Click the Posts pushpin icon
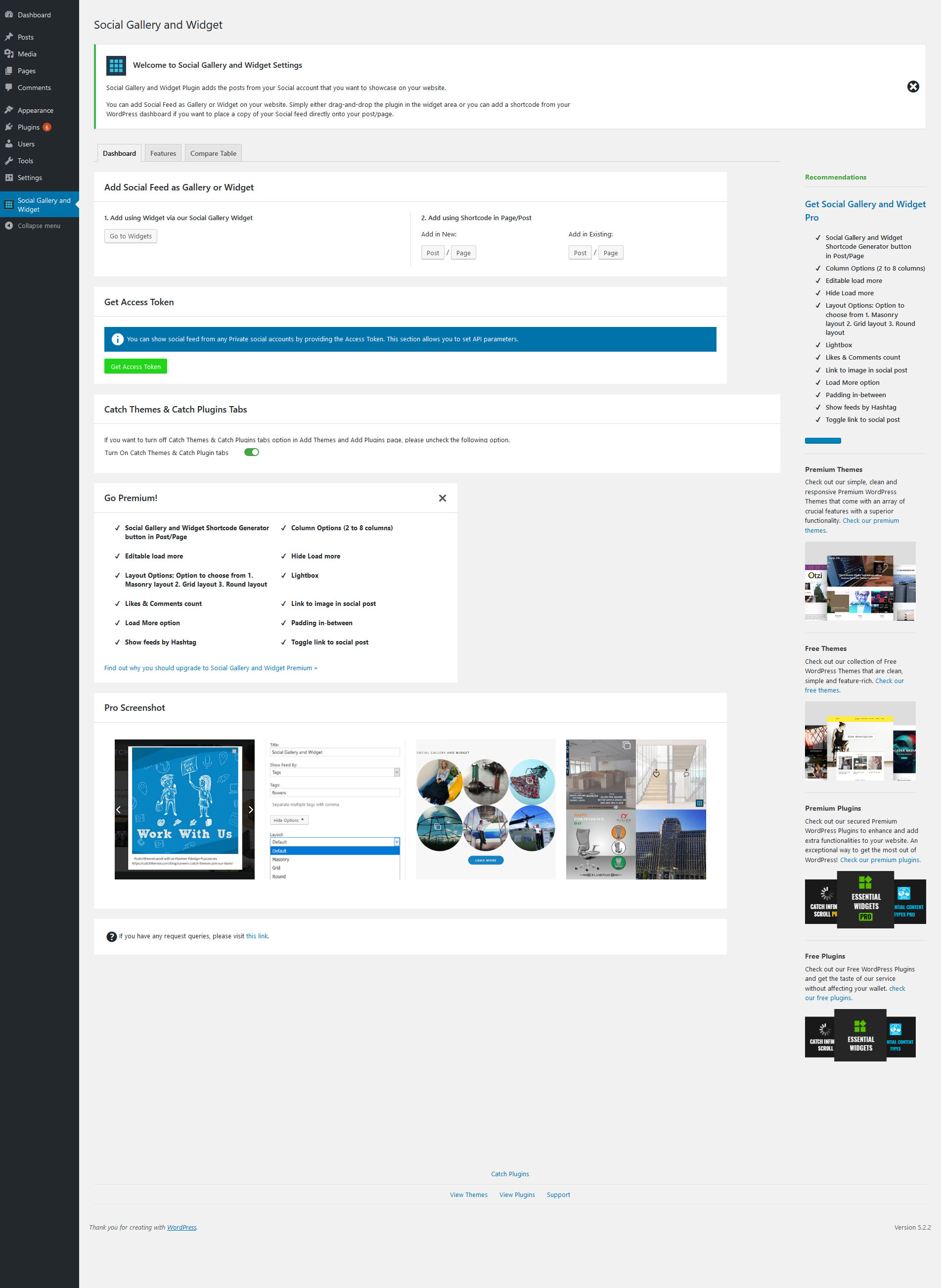This screenshot has height=1288, width=941. click(x=8, y=37)
